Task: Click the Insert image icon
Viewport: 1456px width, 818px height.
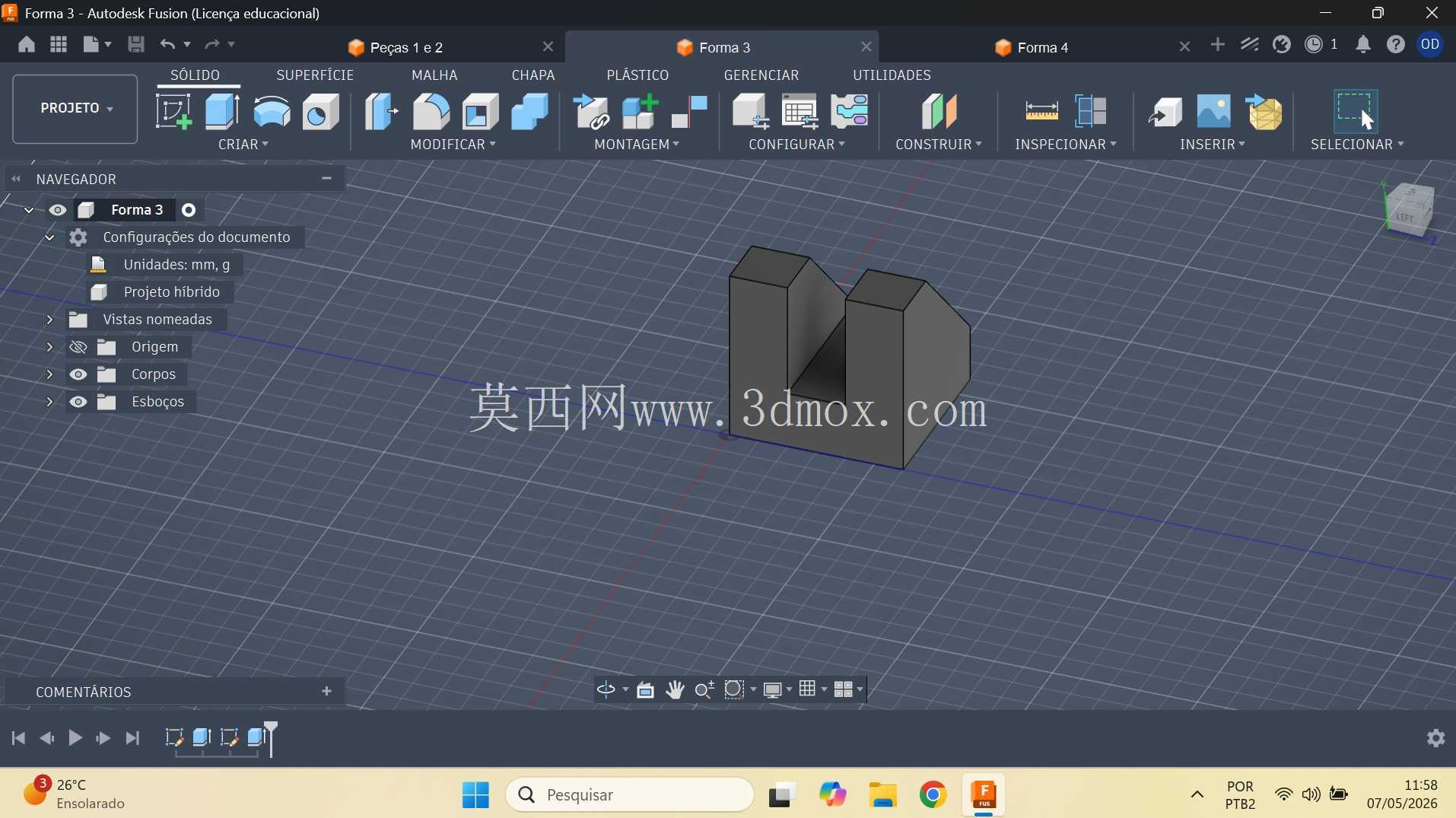Action: [1213, 111]
